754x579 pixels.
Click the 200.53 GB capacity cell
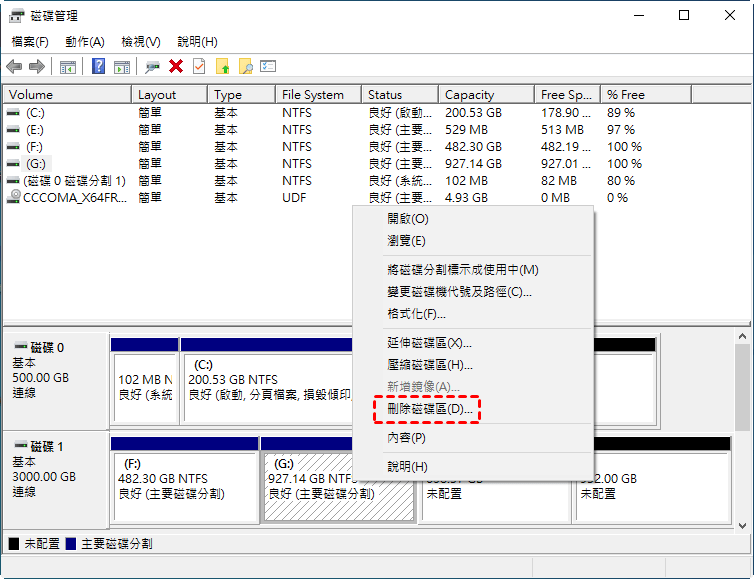[x=473, y=113]
